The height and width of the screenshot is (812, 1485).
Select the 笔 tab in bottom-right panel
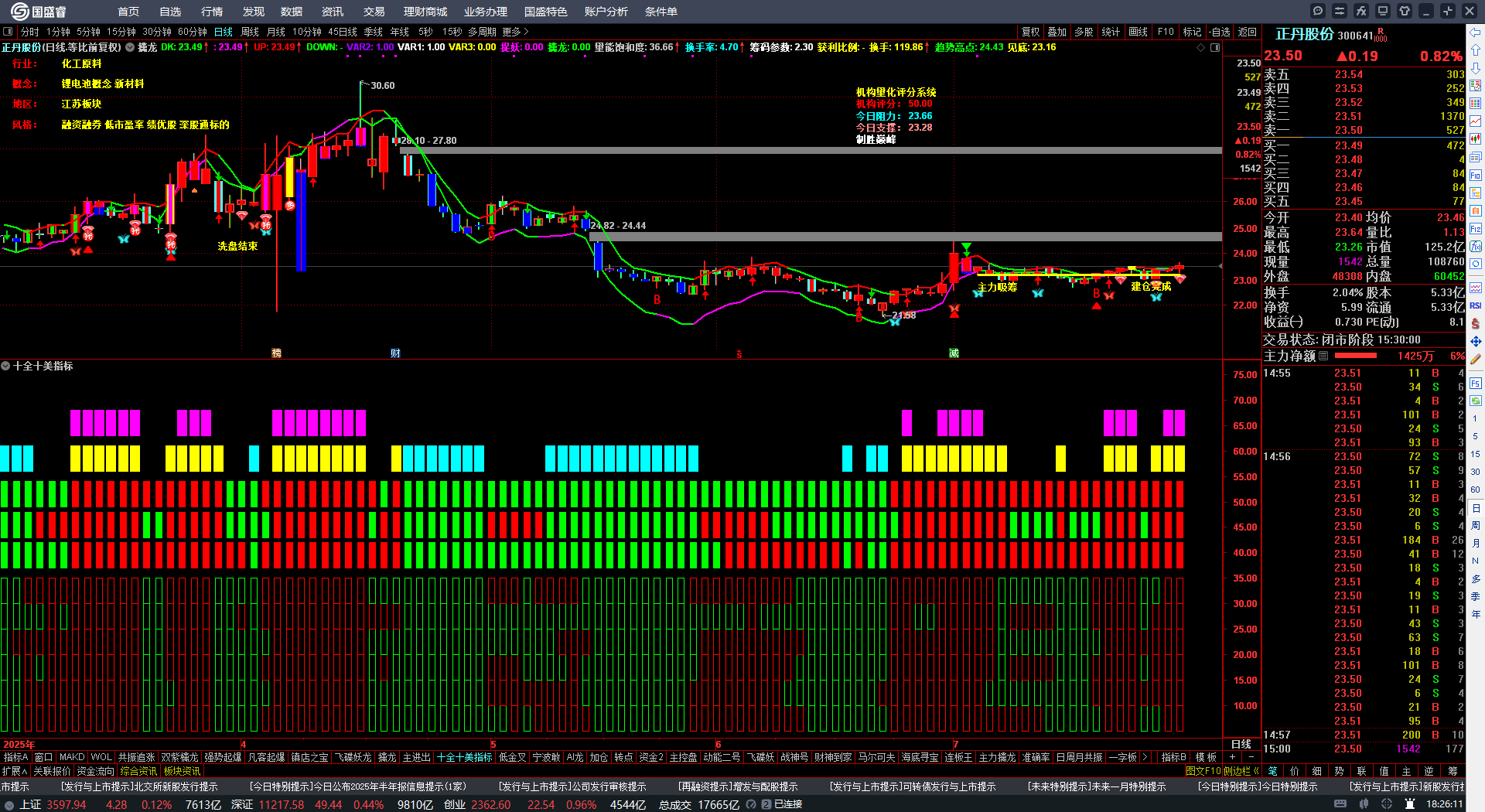coord(1273,771)
